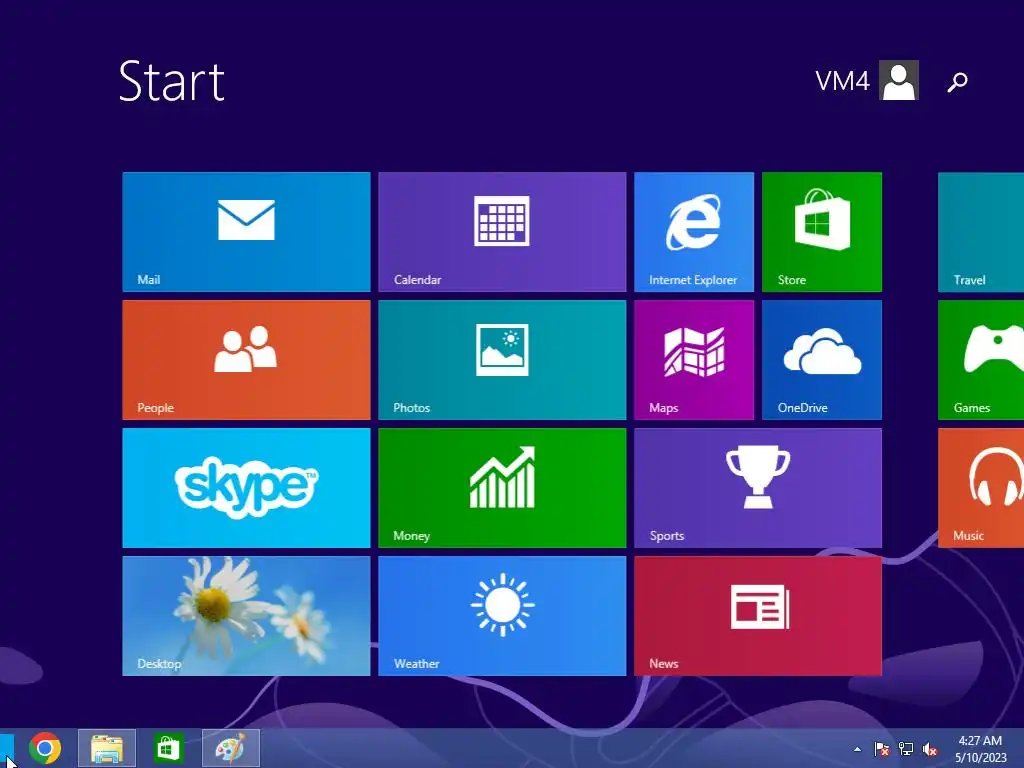Show hidden tray icons arrow
The image size is (1024, 768).
[x=857, y=749]
